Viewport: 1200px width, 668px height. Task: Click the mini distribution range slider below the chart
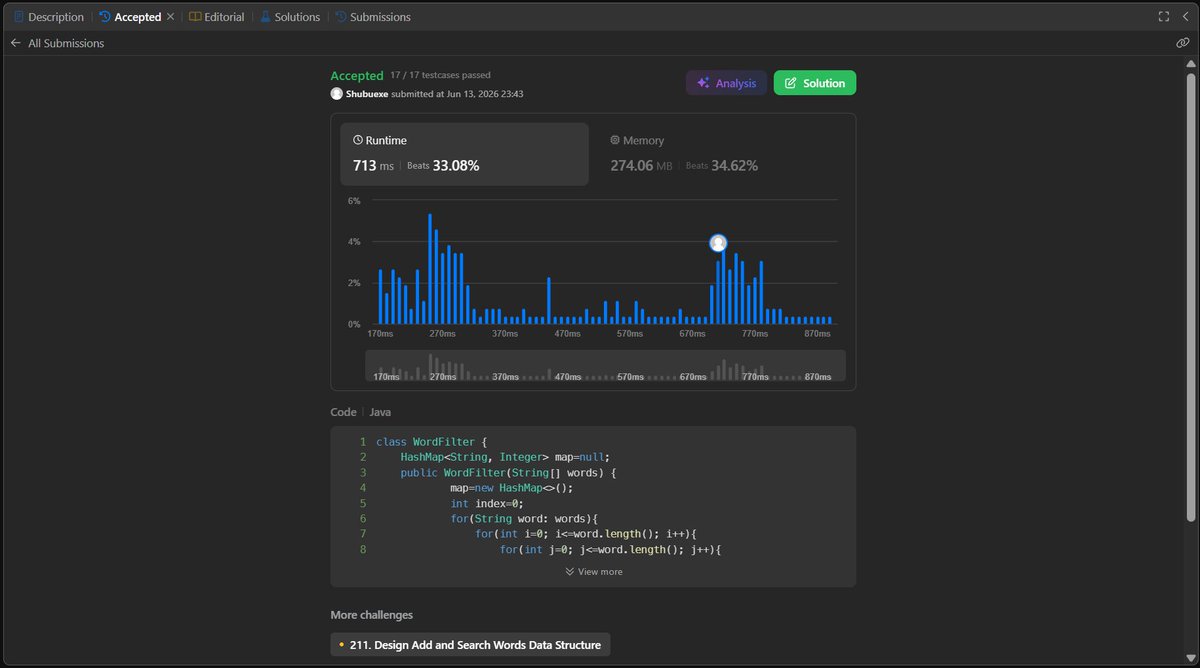click(605, 366)
